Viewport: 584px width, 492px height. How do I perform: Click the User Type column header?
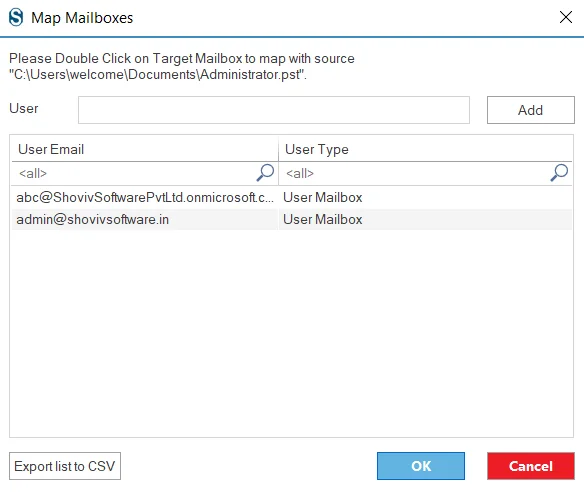[x=425, y=149]
